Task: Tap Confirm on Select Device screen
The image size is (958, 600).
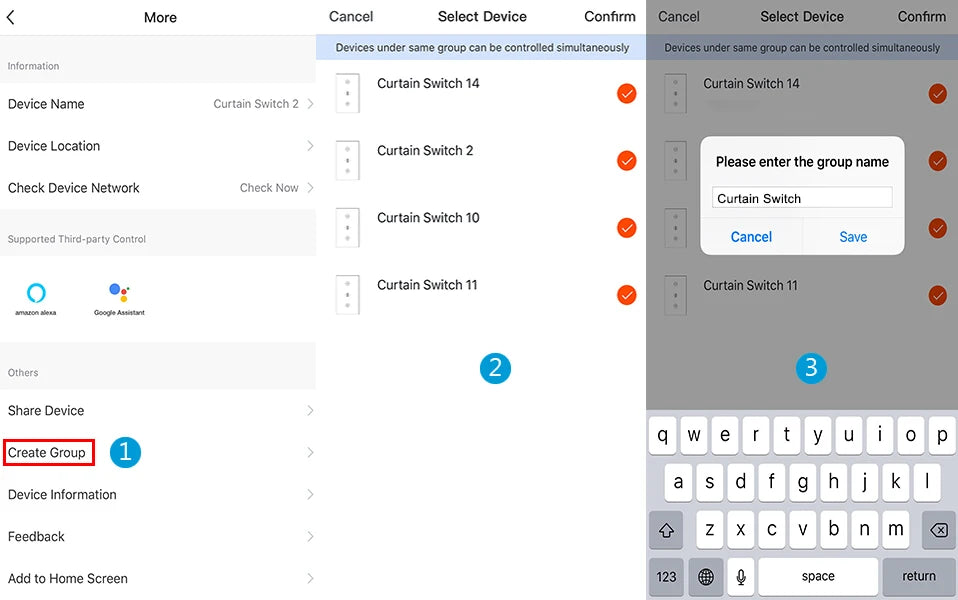Action: [609, 16]
